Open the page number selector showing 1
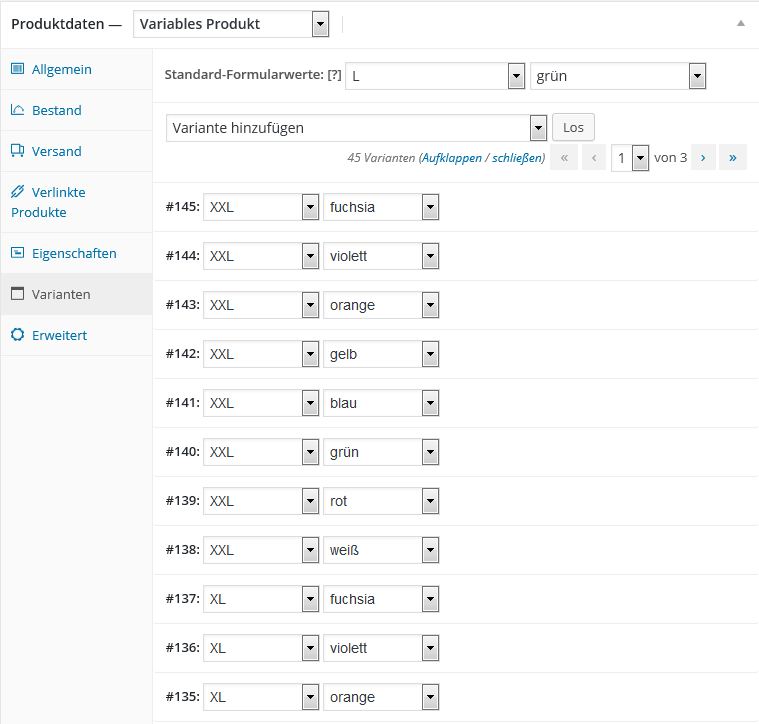This screenshot has width=759, height=724. (630, 158)
